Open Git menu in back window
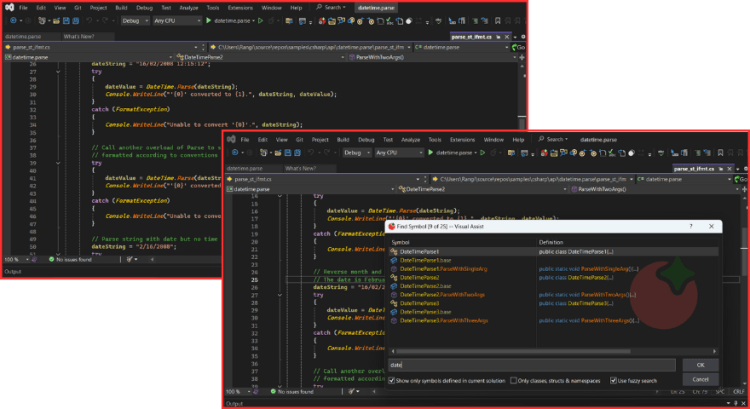The image size is (750, 409). 77,8
